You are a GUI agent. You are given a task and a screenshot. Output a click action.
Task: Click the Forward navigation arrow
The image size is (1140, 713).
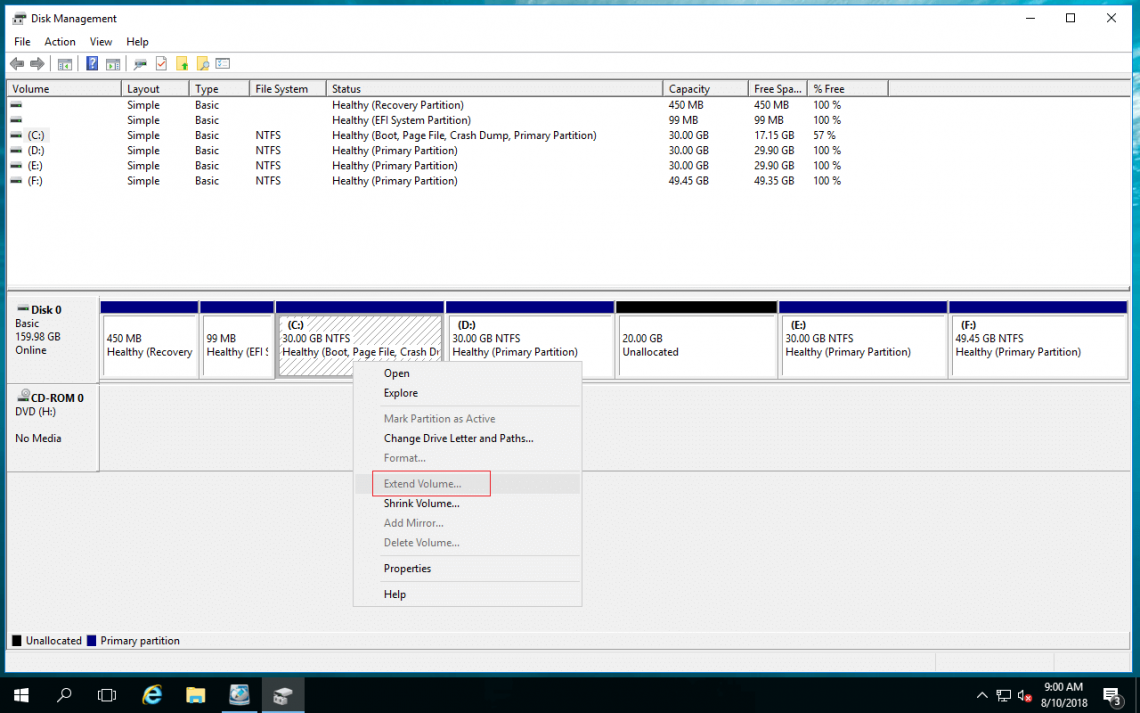(38, 63)
